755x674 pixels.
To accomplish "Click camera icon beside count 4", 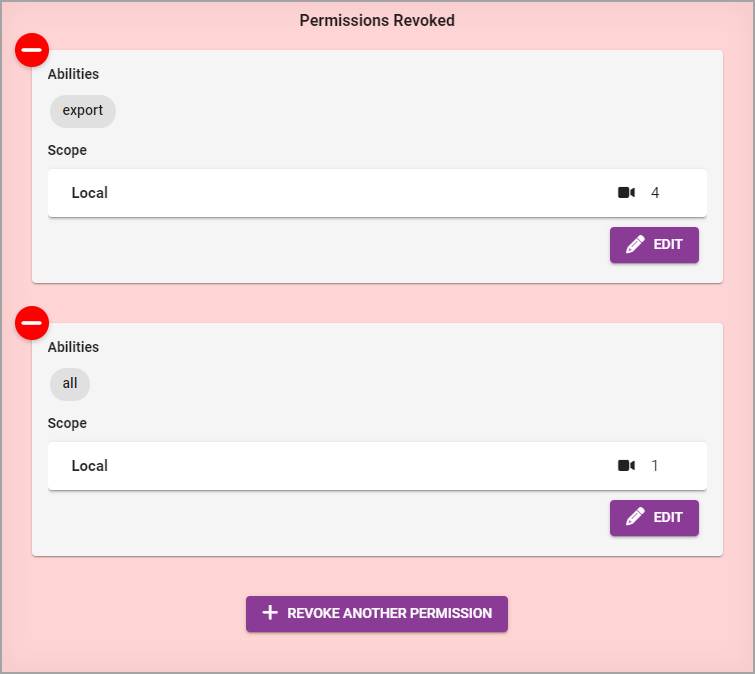I will (626, 193).
